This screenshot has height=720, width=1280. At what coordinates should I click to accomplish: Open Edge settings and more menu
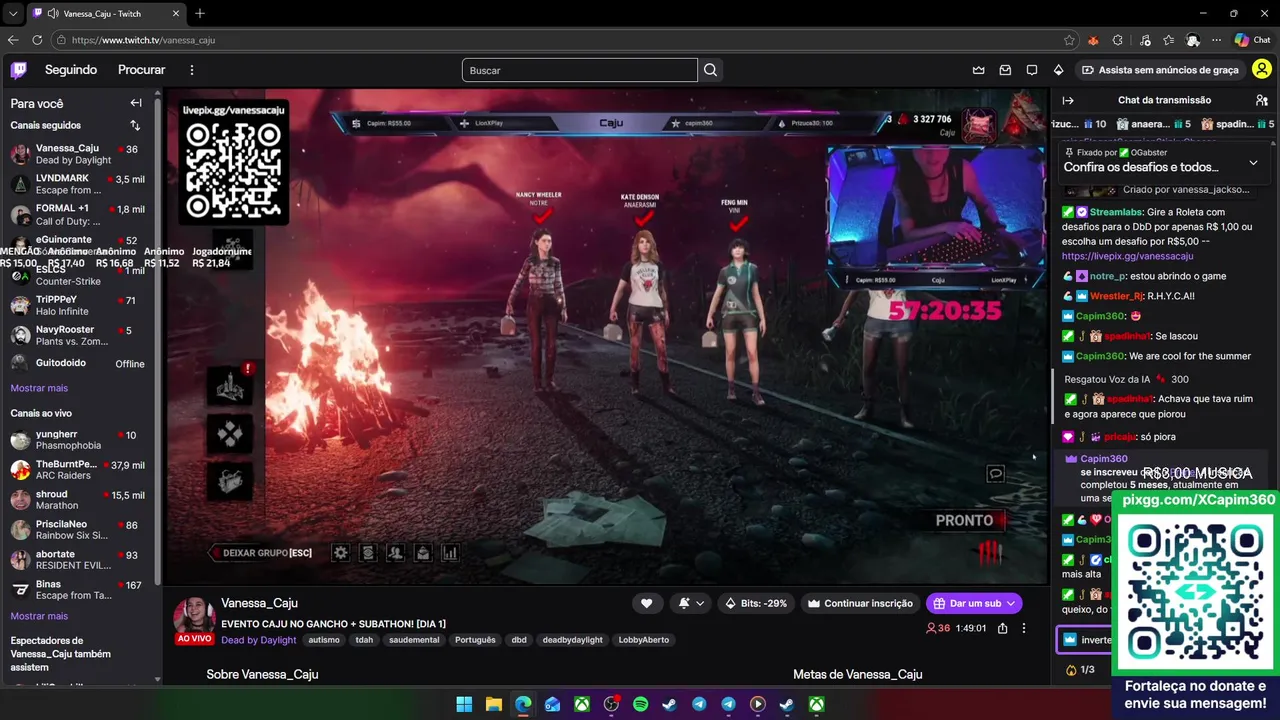coord(1217,40)
